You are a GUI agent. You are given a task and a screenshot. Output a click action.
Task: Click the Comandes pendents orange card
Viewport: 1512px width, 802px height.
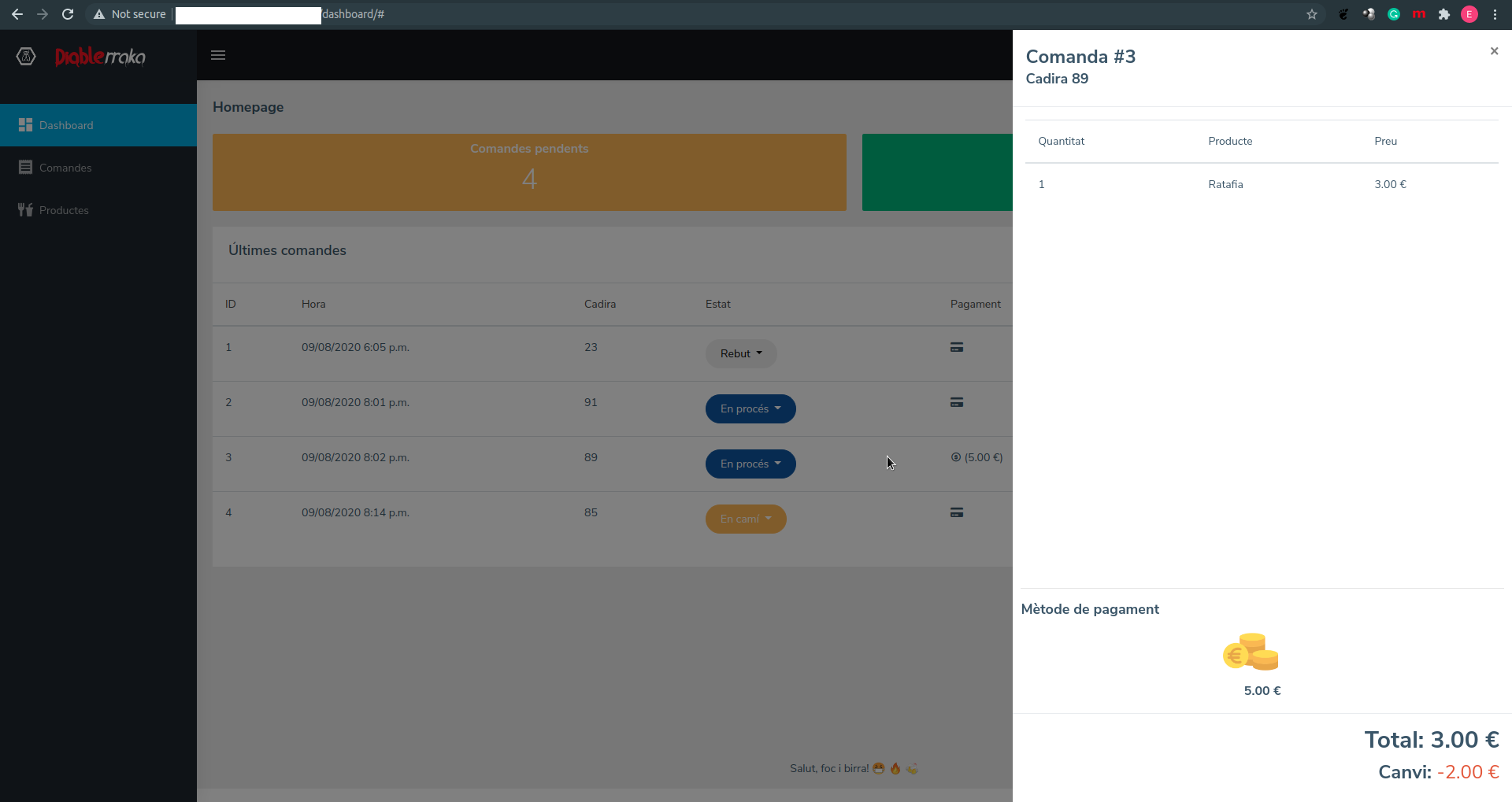pos(529,172)
